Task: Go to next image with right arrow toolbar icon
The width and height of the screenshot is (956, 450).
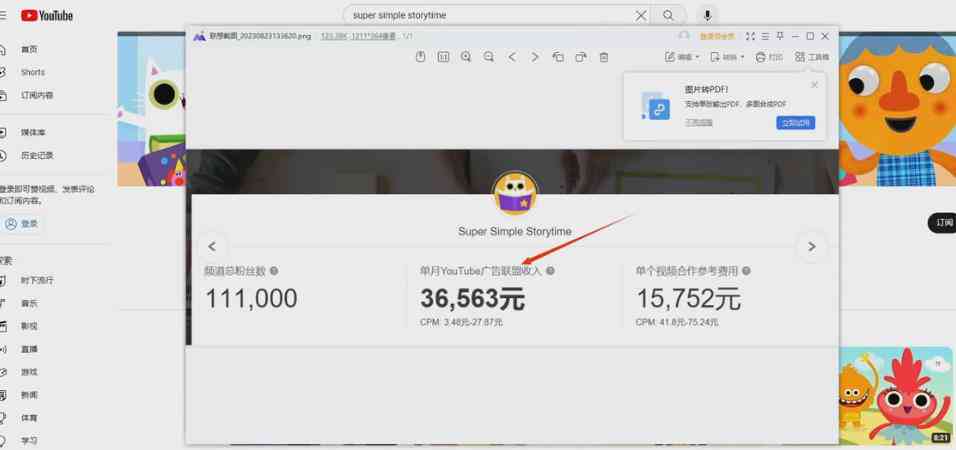Action: 535,57
